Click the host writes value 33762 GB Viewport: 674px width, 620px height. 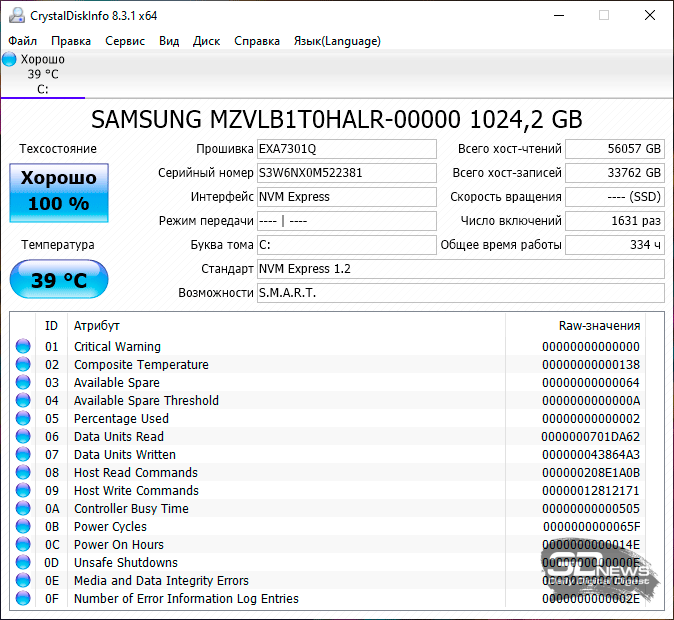(615, 173)
